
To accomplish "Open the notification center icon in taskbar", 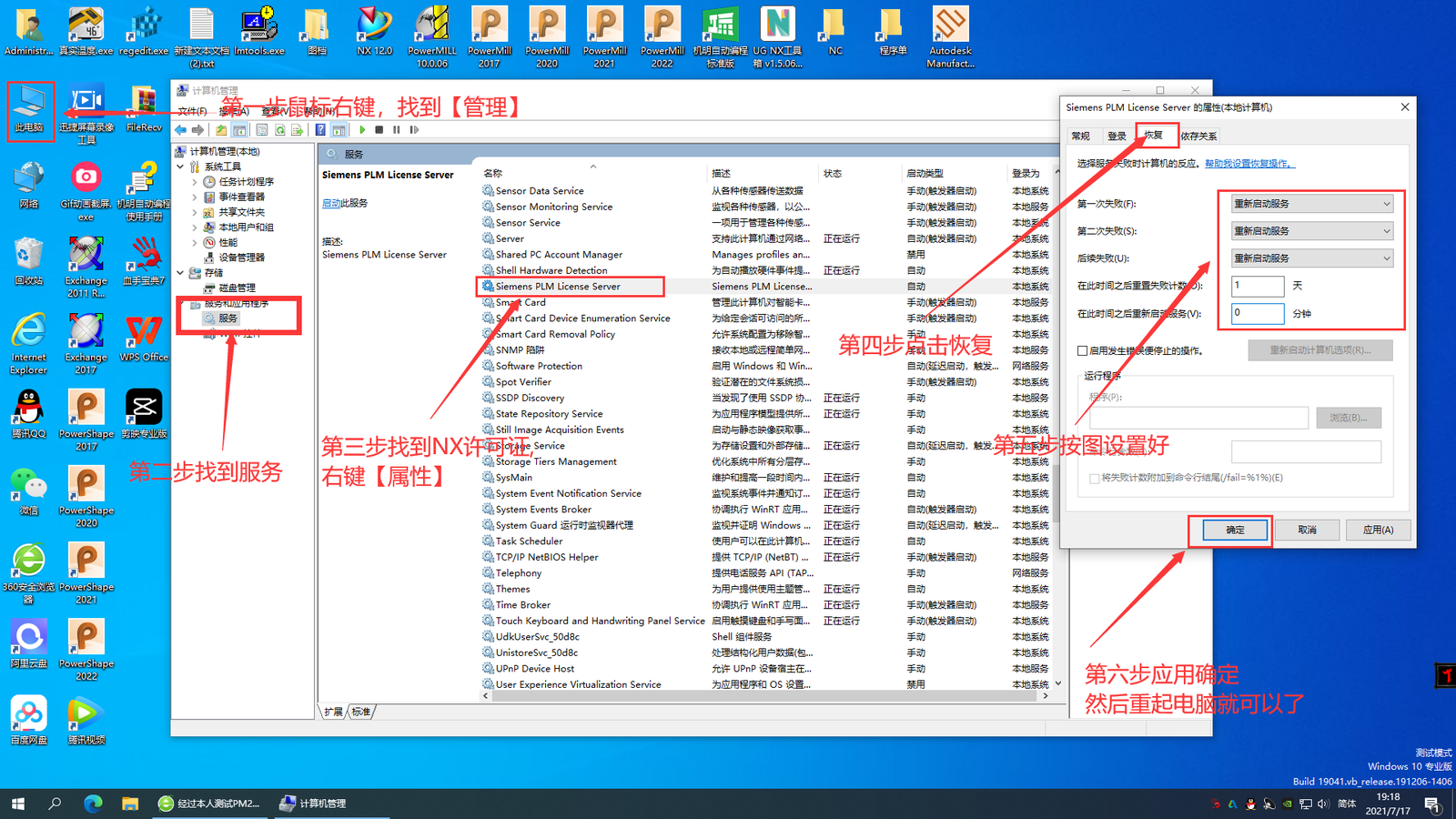I will pos(1432,804).
